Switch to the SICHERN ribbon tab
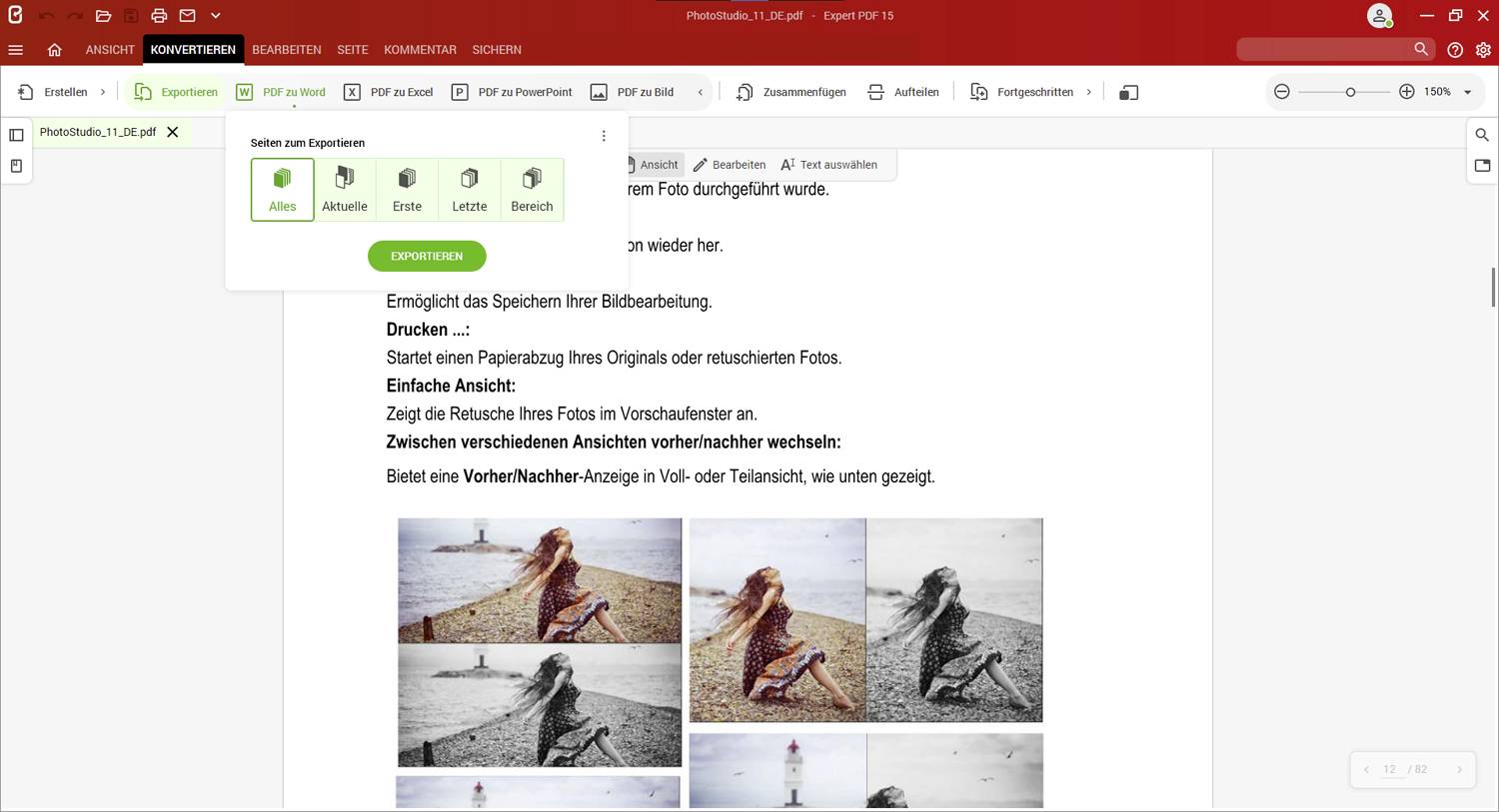 [x=496, y=49]
